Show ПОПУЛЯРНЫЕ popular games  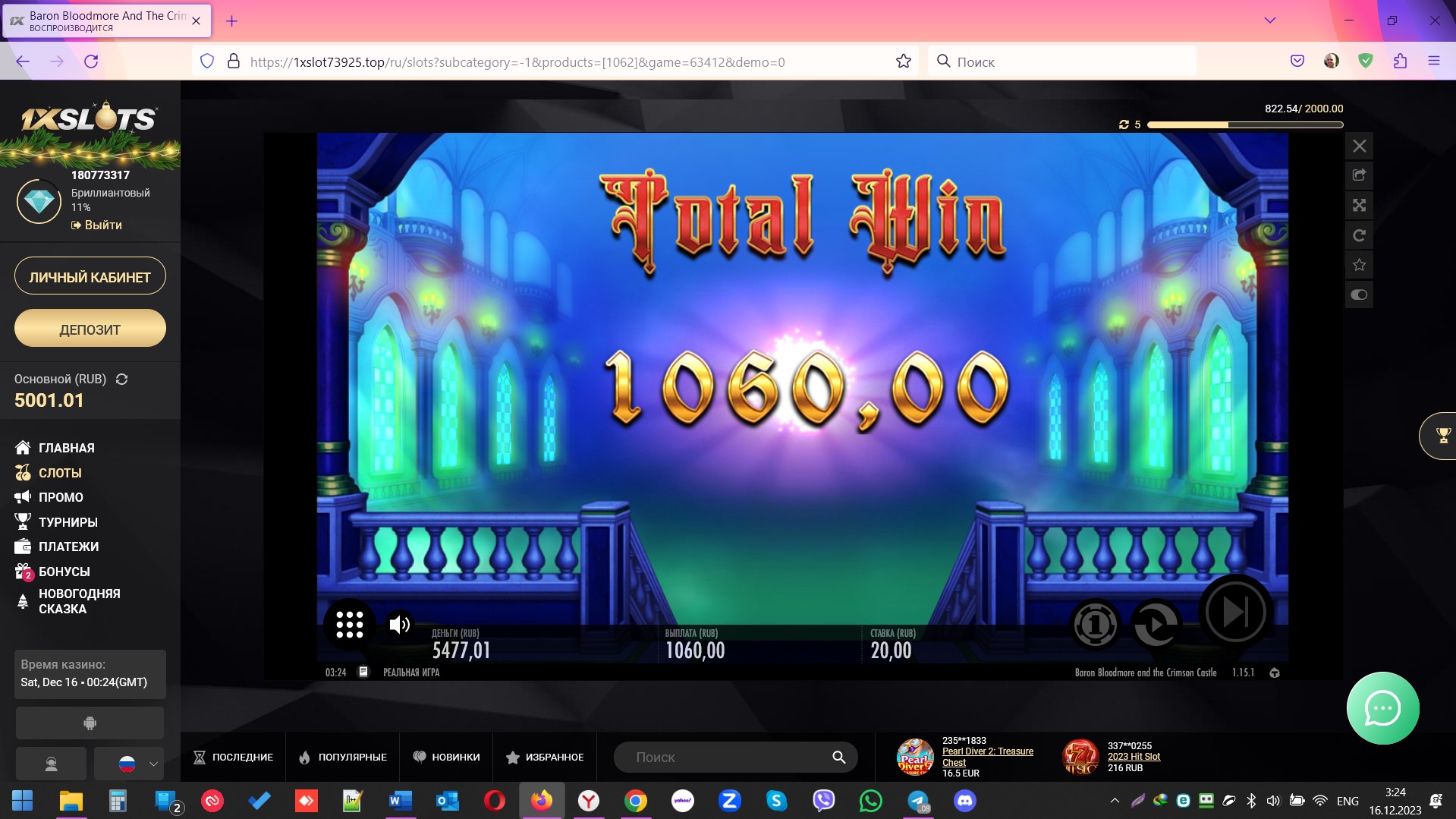coord(343,757)
